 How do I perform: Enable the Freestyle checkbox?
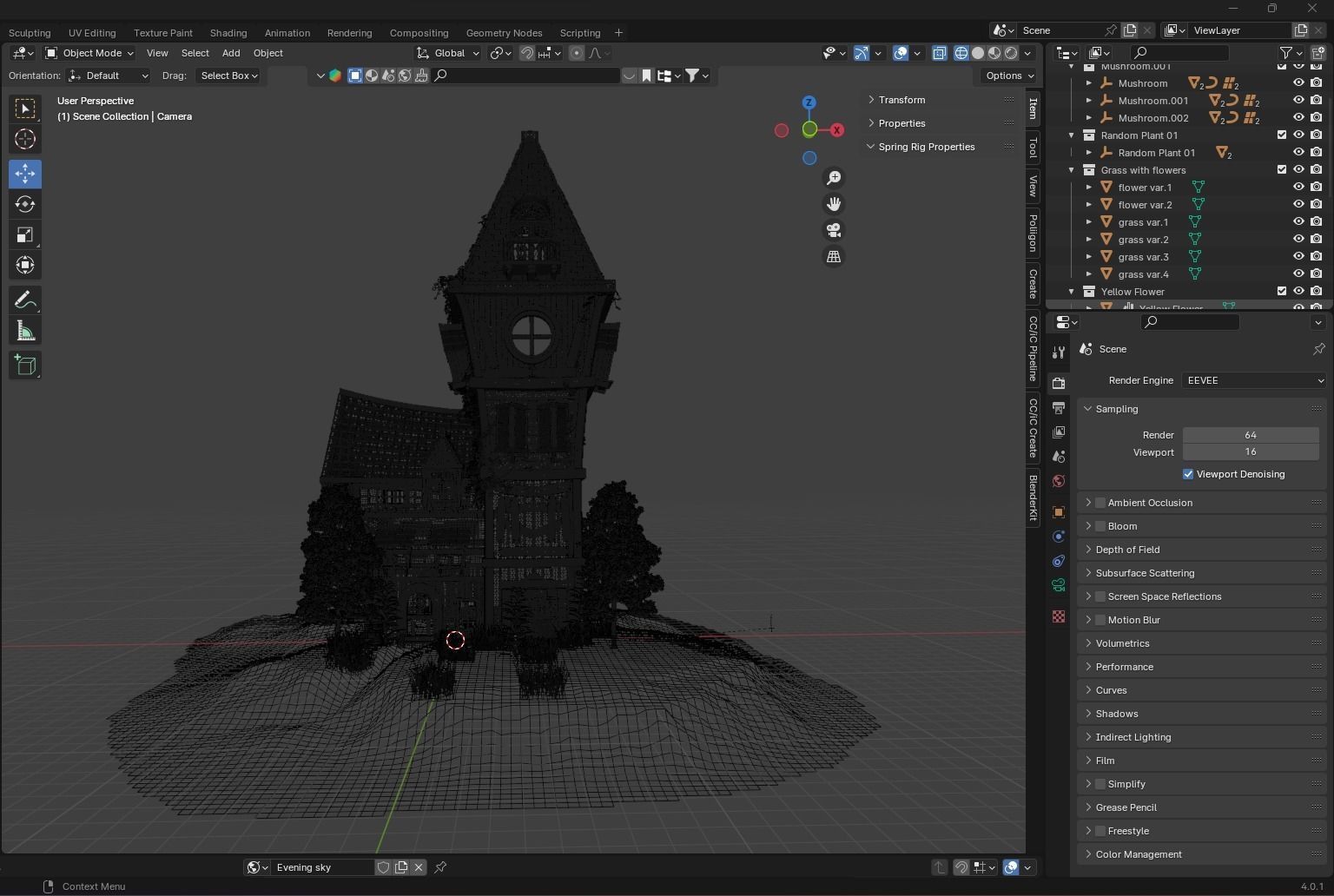pyautogui.click(x=1100, y=831)
